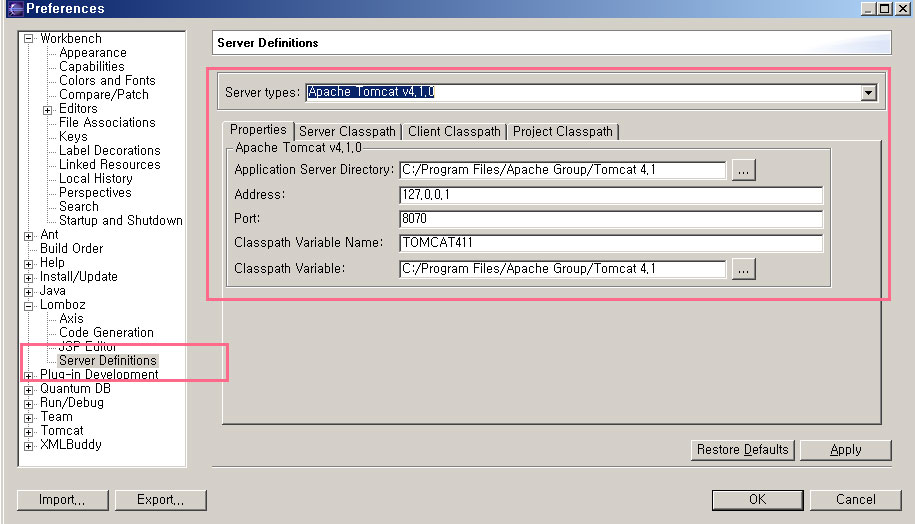915x524 pixels.
Task: Select Search in the tree
Action: click(x=79, y=207)
